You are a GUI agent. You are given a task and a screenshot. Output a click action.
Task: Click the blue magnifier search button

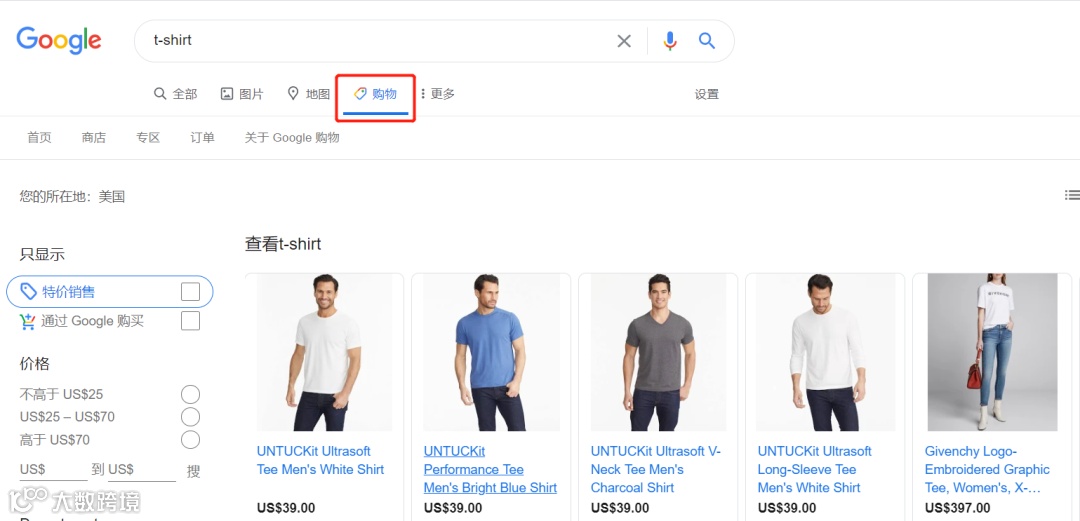click(707, 41)
